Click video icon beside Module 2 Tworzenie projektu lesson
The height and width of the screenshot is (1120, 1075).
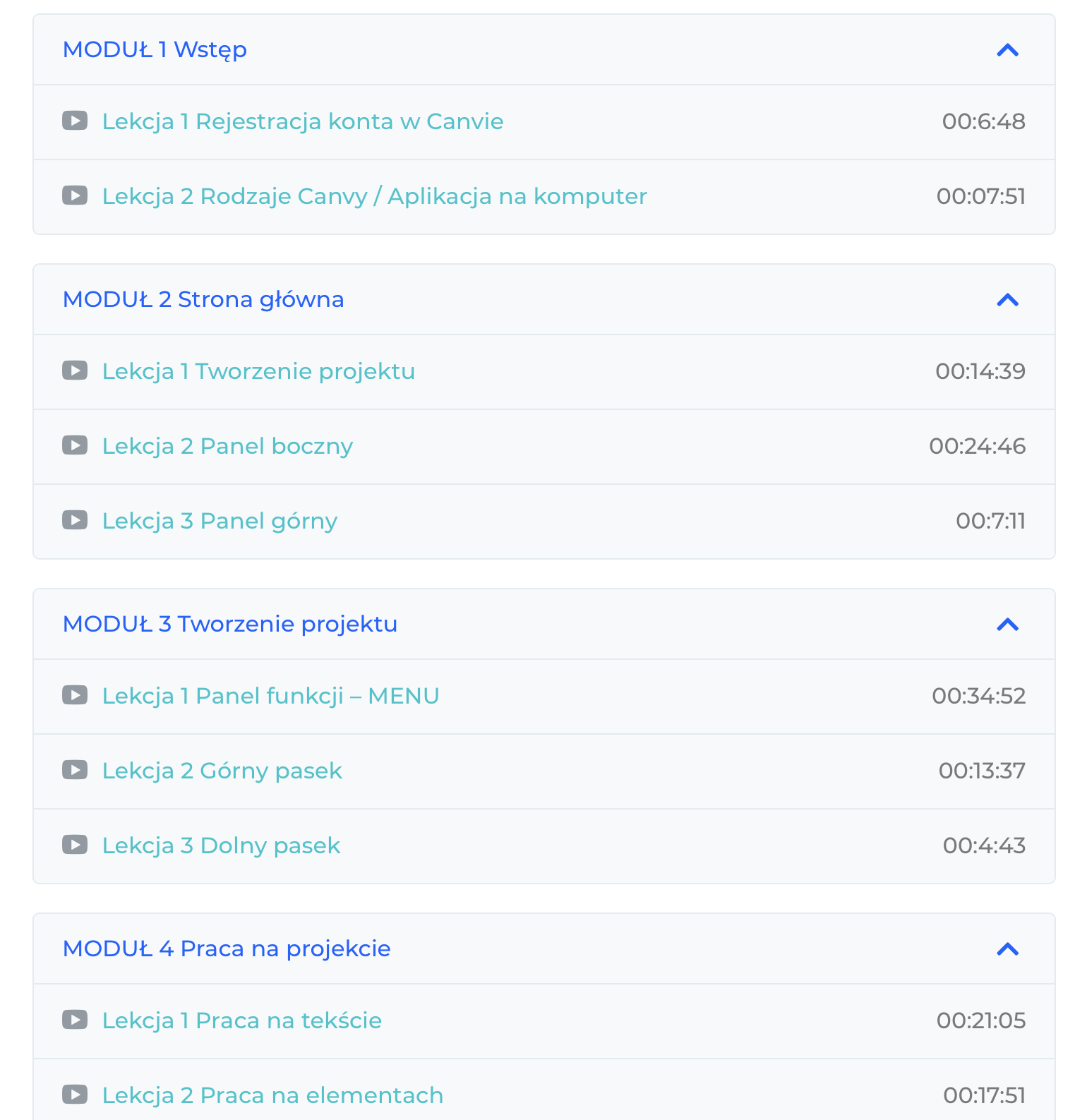(x=75, y=371)
